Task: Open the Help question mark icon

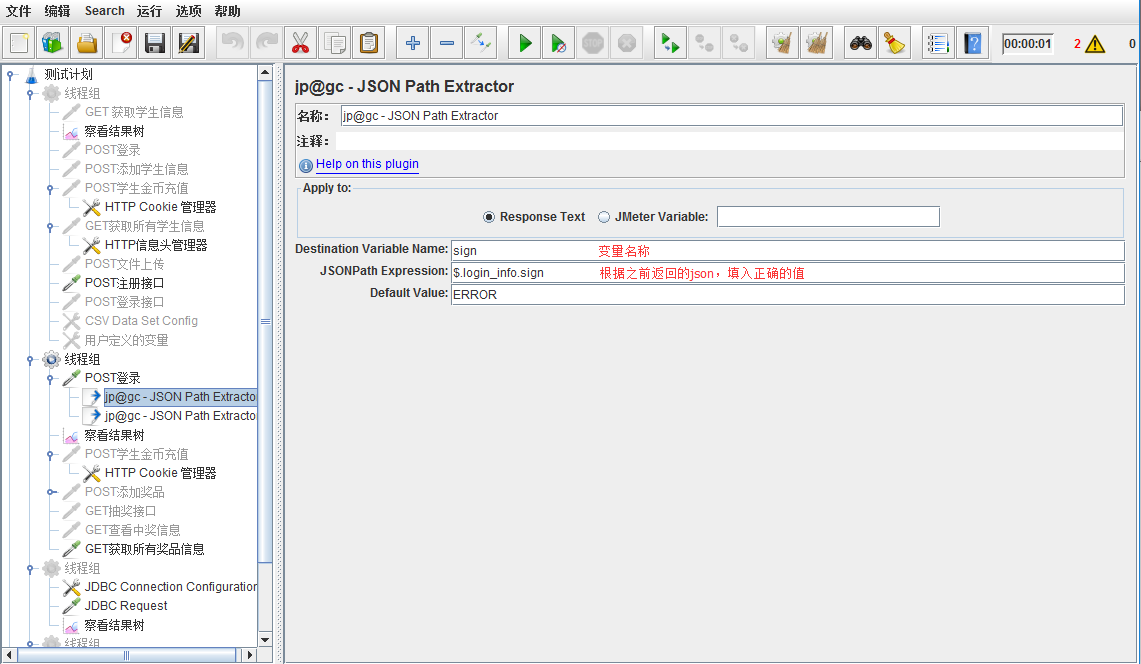Action: pos(972,43)
